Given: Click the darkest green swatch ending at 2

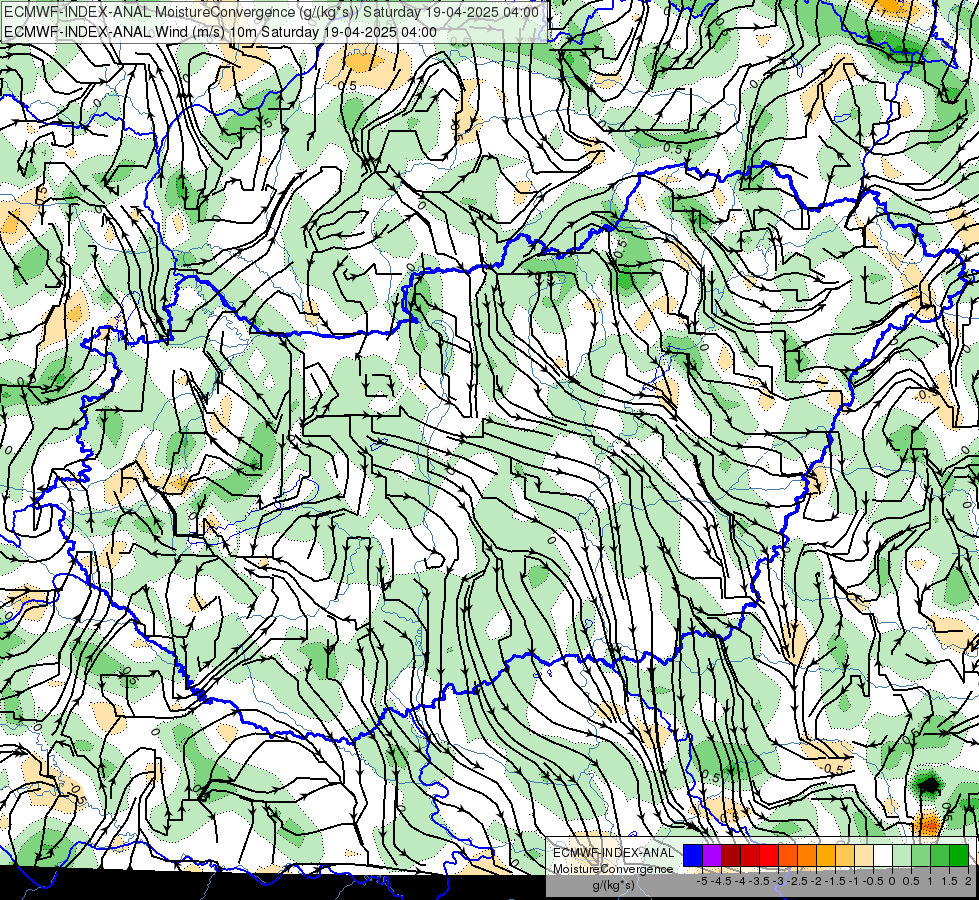Looking at the screenshot, I should (x=959, y=856).
